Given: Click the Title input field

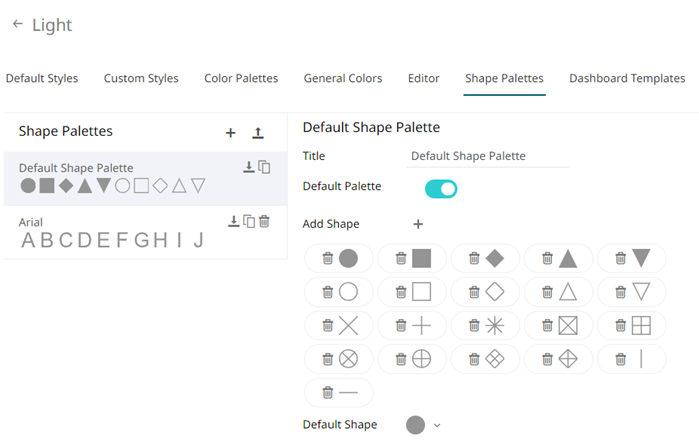Looking at the screenshot, I should [x=489, y=156].
